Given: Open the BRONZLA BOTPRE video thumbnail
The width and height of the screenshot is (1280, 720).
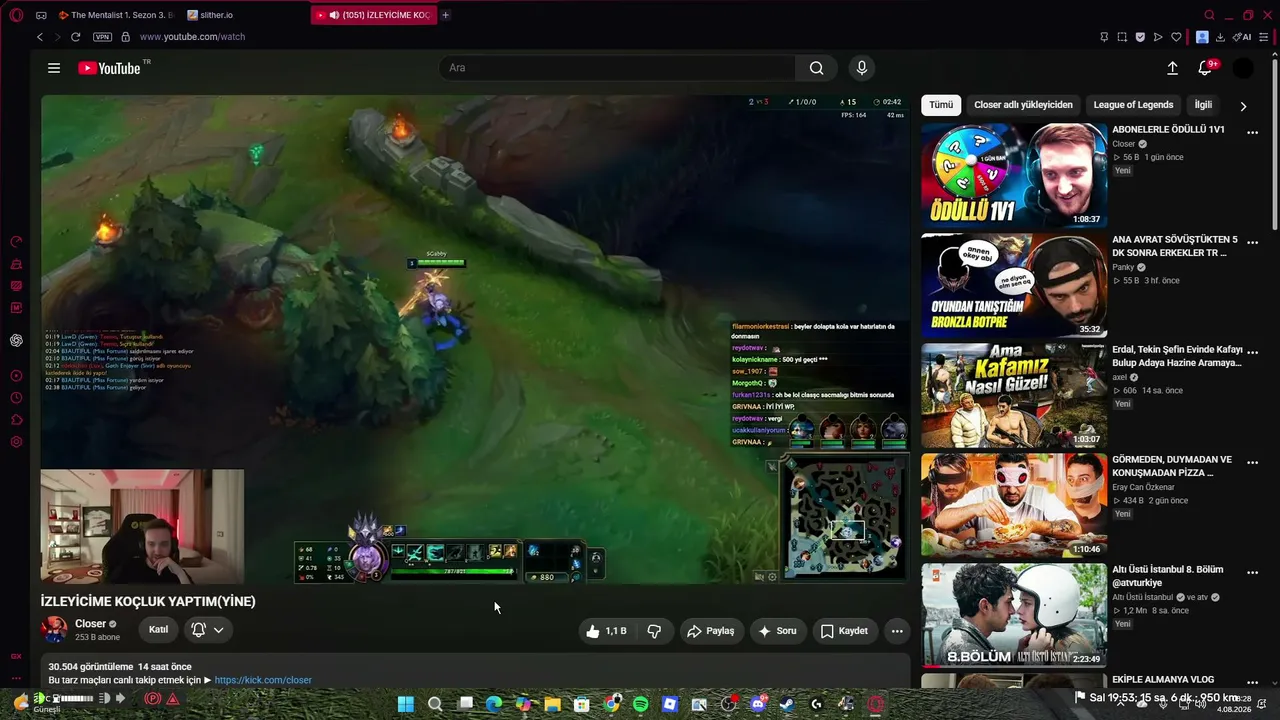Looking at the screenshot, I should 1014,285.
